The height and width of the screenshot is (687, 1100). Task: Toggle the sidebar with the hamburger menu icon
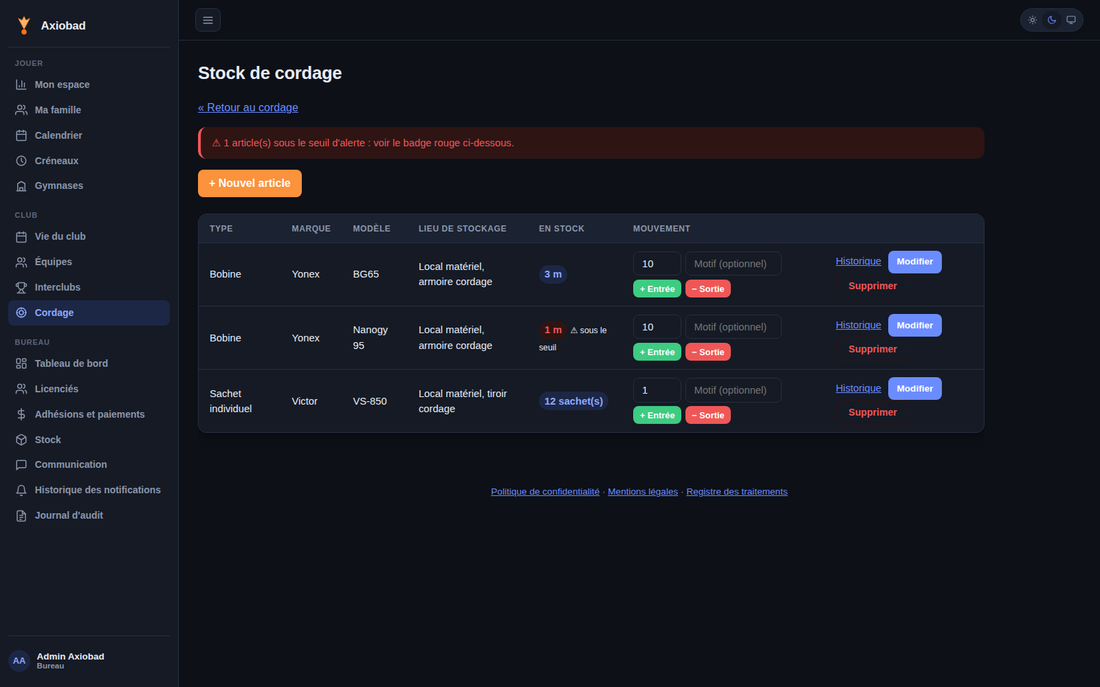(208, 20)
